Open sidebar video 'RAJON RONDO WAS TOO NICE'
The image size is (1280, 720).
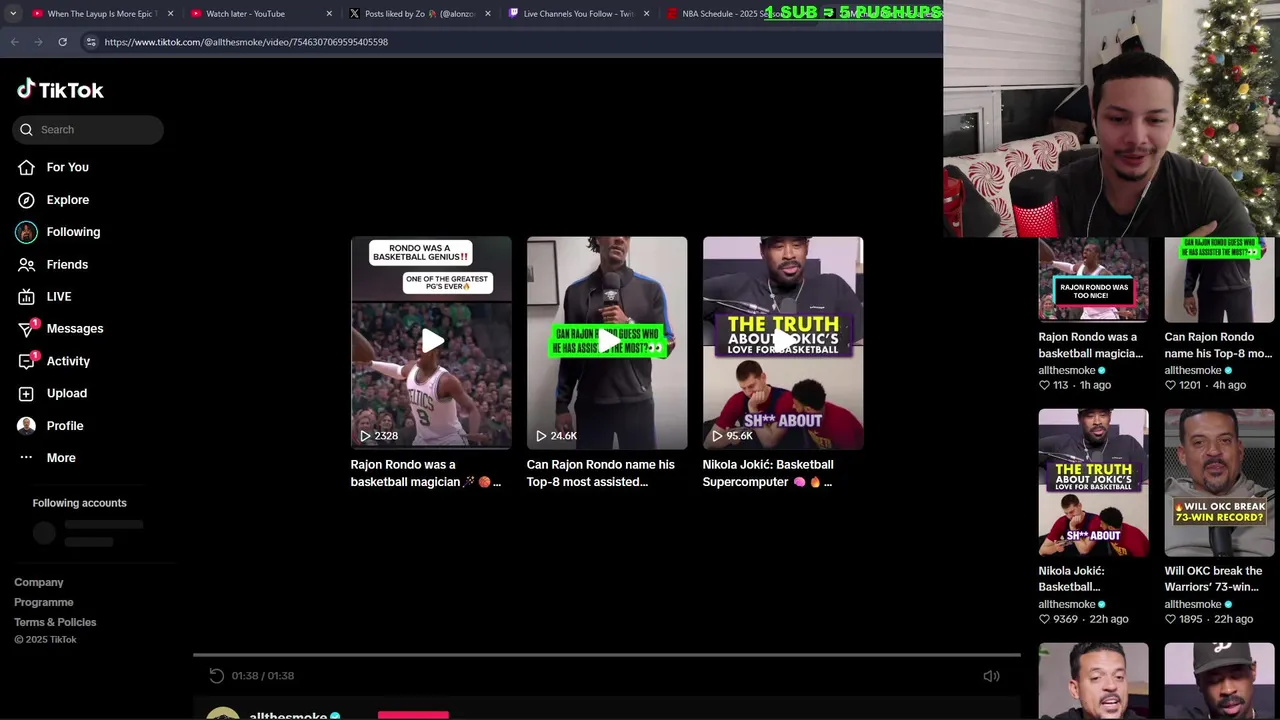[x=1093, y=280]
